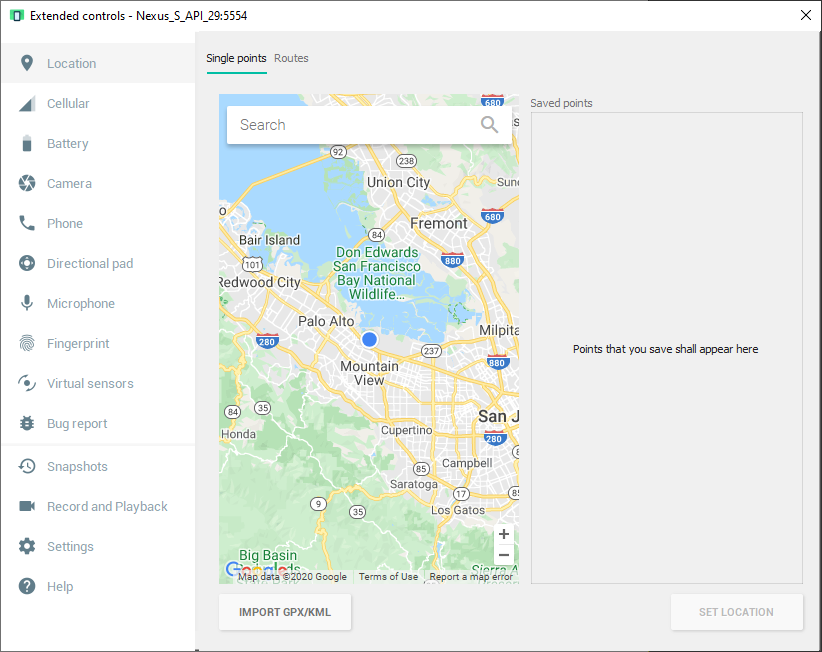
Task: Switch to the Routes tab
Action: coord(291,58)
